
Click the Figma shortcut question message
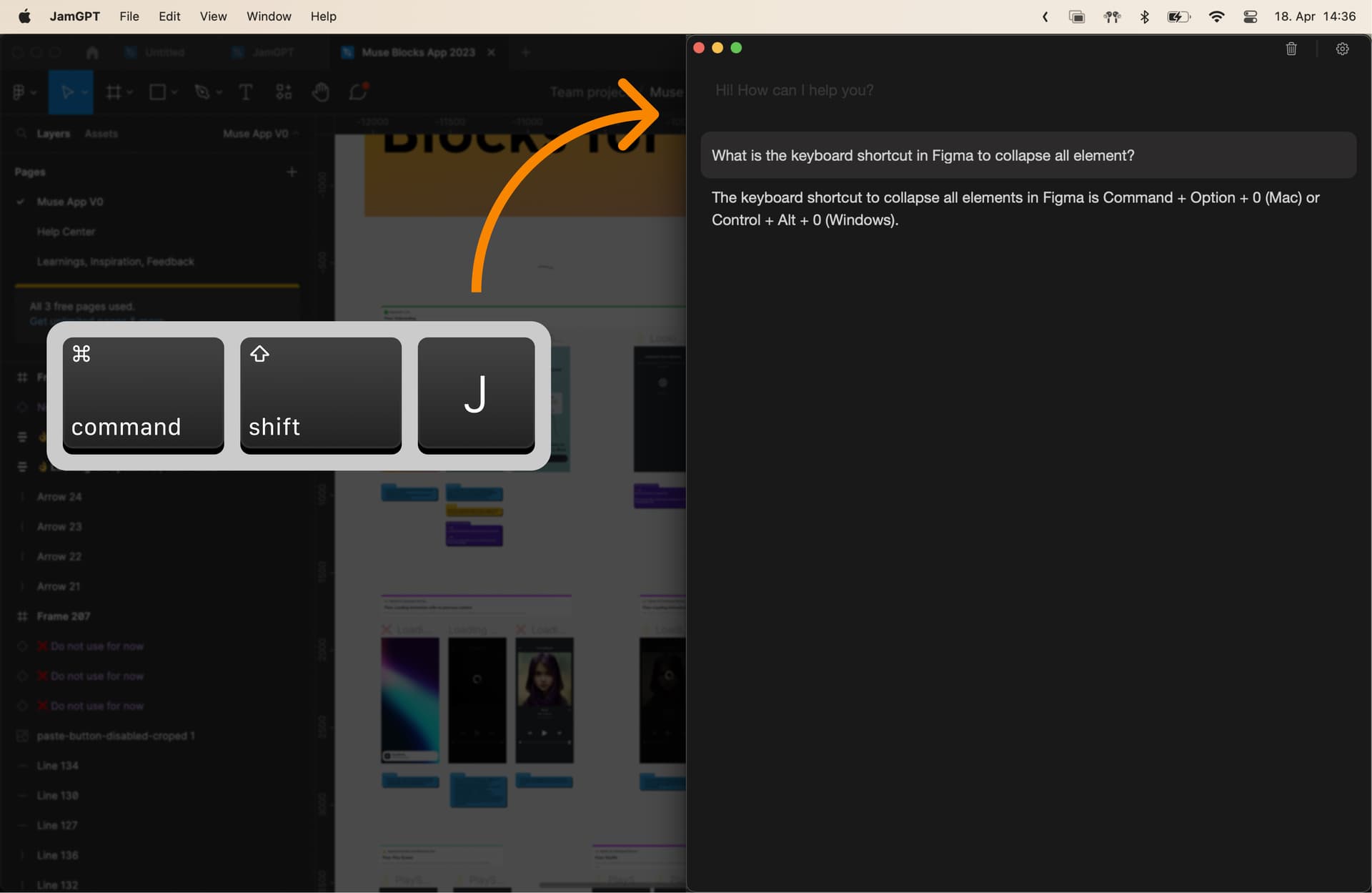(1028, 155)
